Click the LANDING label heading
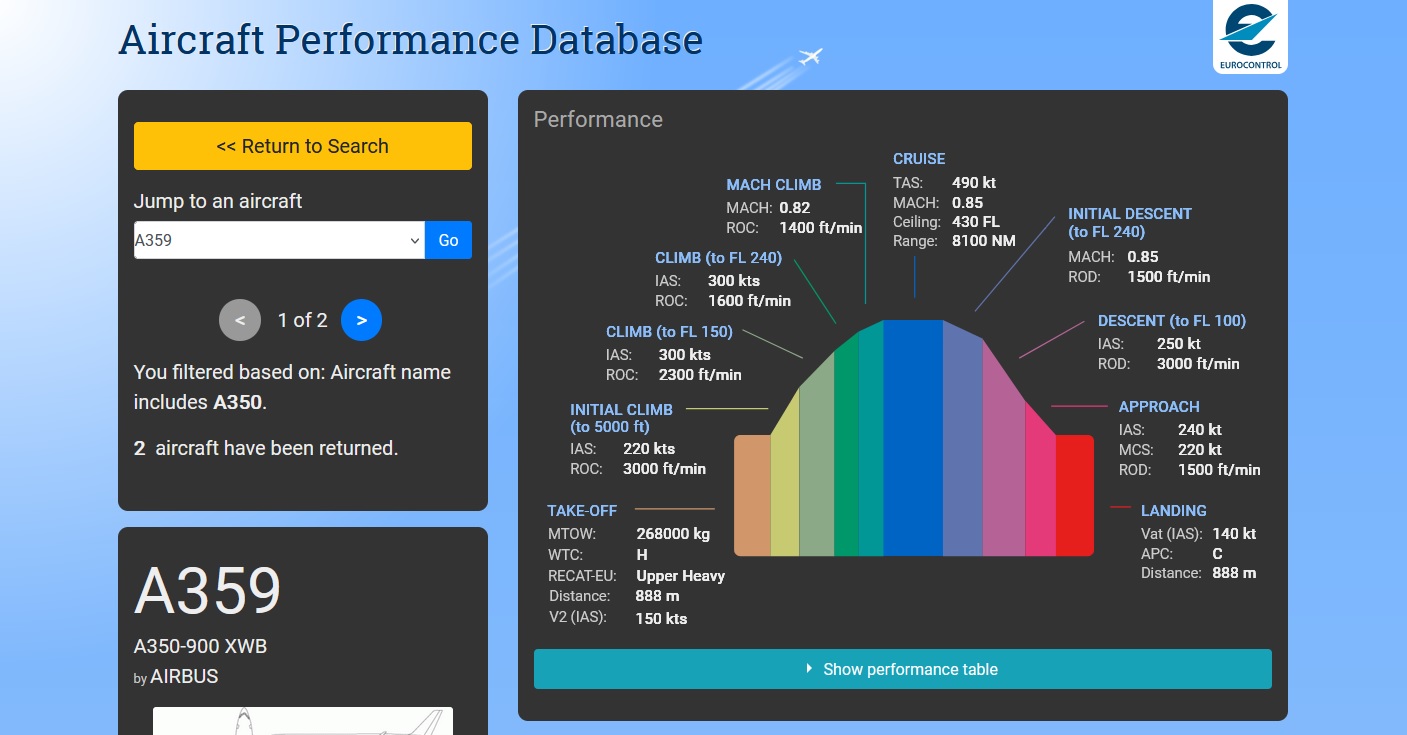Viewport: 1407px width, 735px height. (x=1173, y=510)
